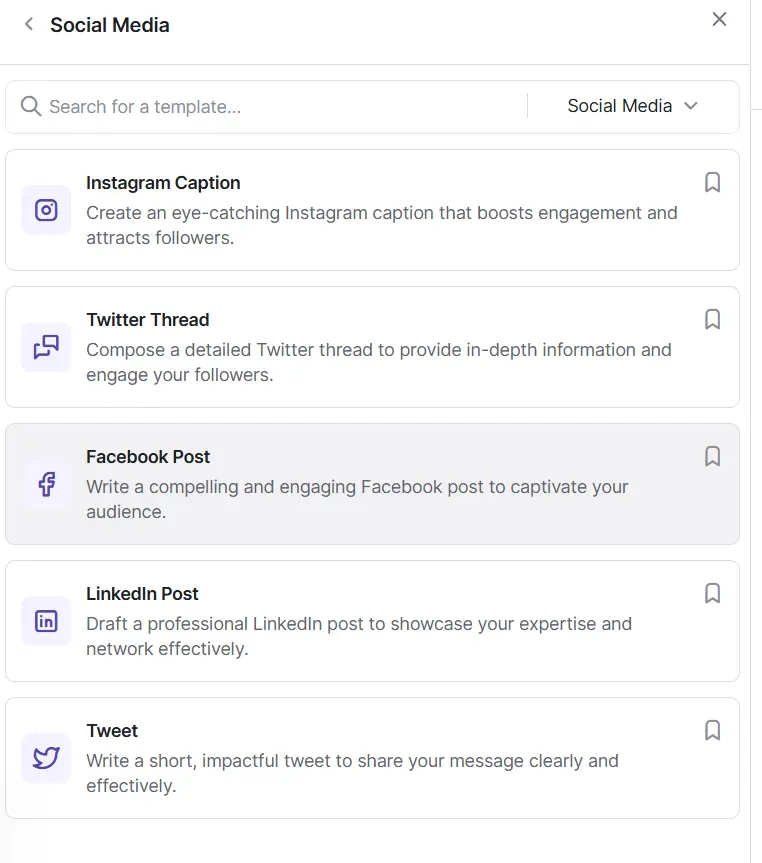Bookmark the Instagram Caption template
The image size is (762, 863).
tap(712, 182)
